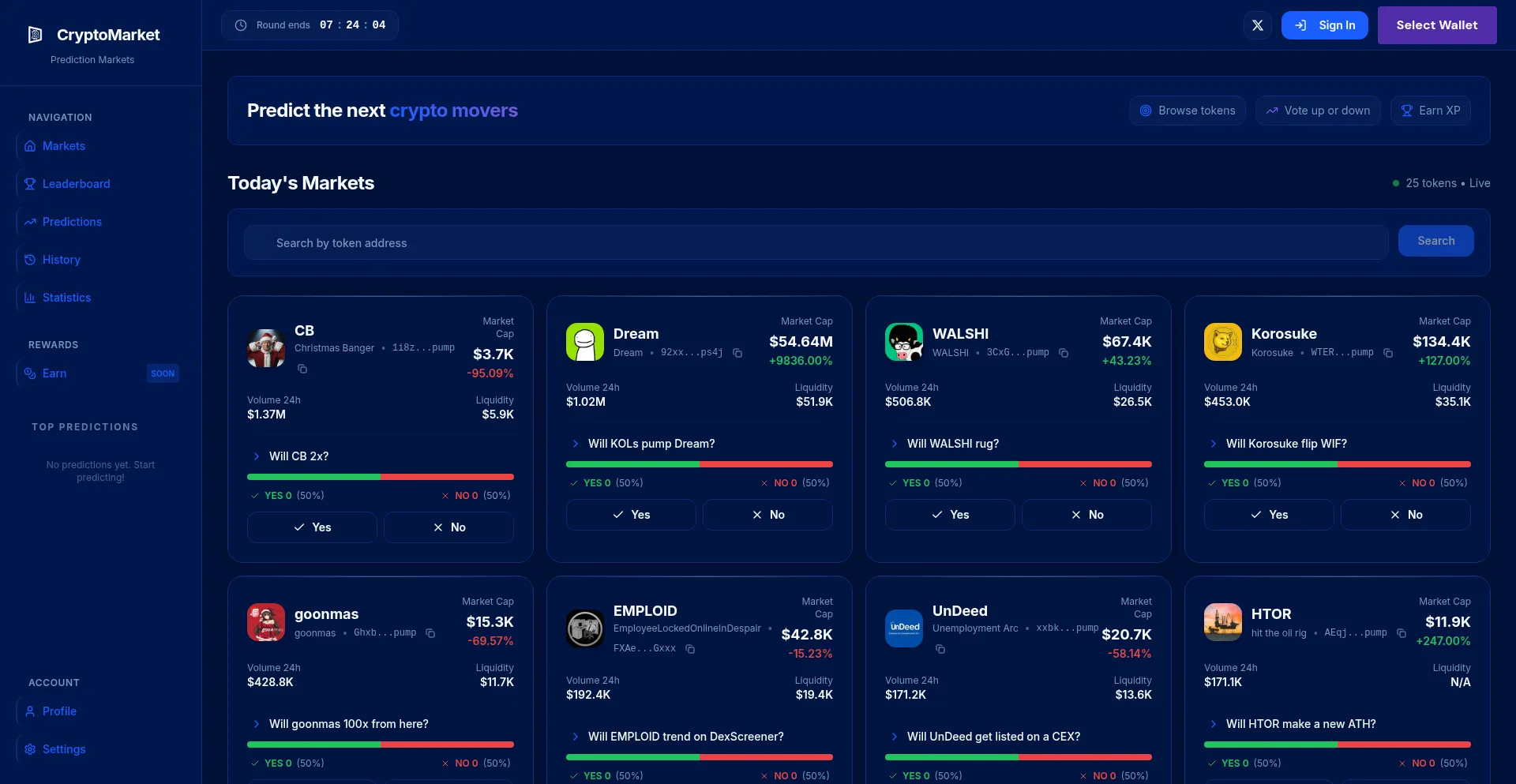Vote Yes on Will KOLs pump Dream?
The image size is (1516, 784).
[631, 514]
